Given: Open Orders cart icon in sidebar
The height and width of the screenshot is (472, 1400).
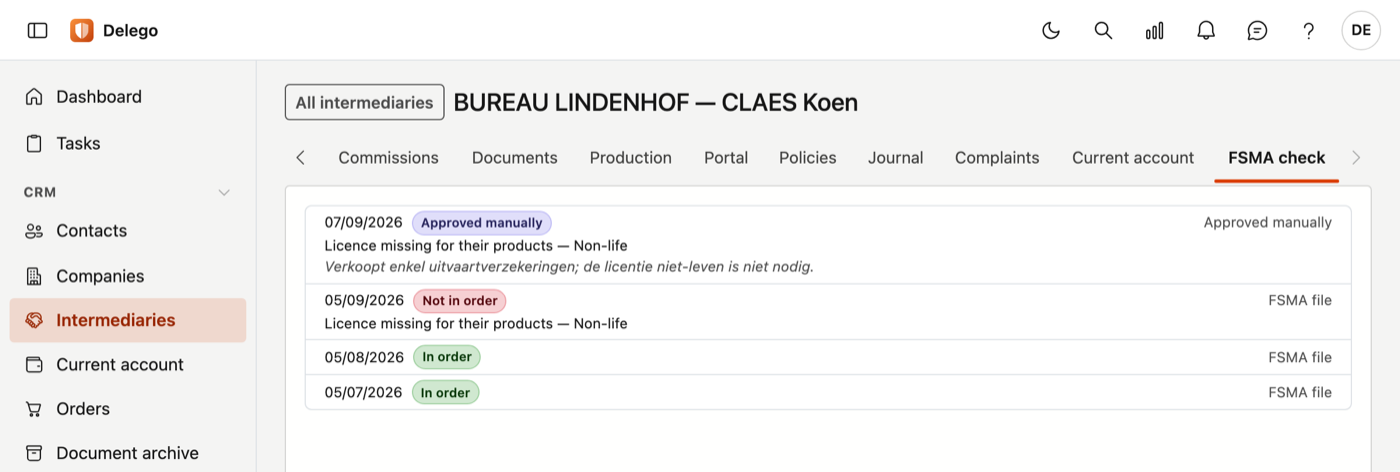Looking at the screenshot, I should coord(34,409).
